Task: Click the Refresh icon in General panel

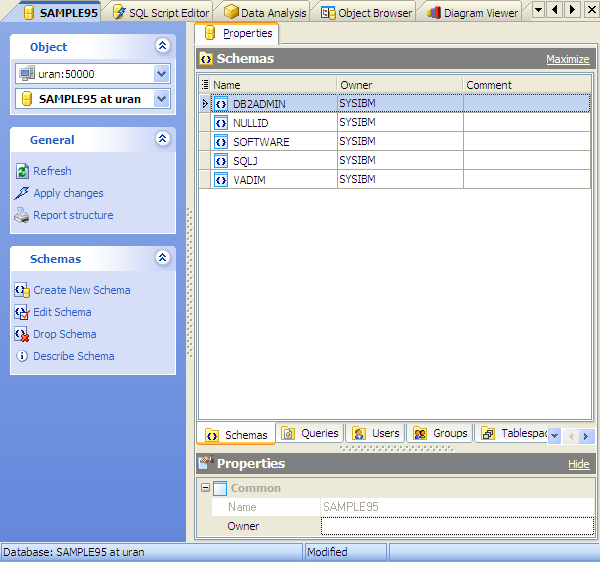Action: coord(22,171)
